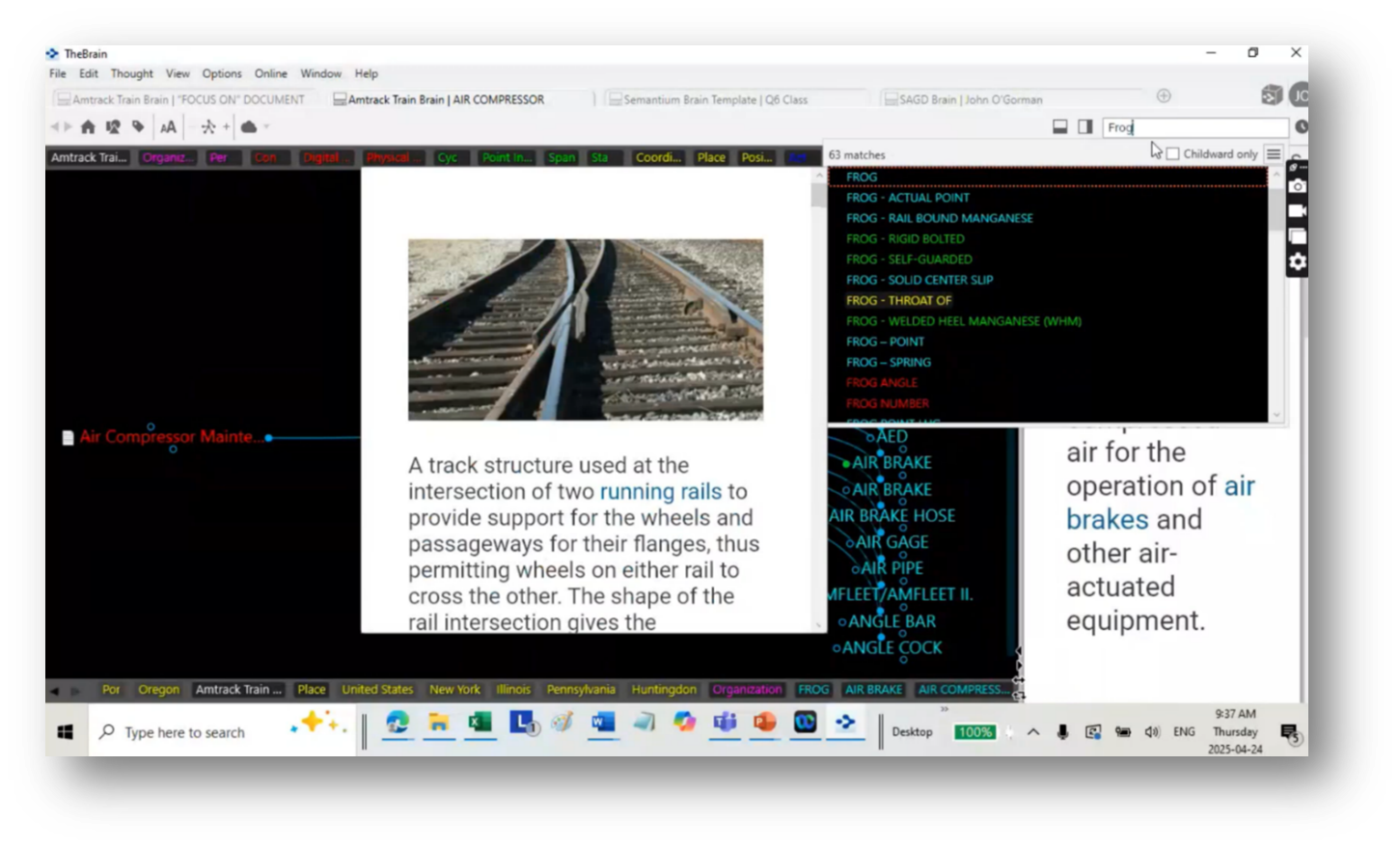1400x848 pixels.
Task: Open the capture gear settings icon
Action: (1298, 261)
